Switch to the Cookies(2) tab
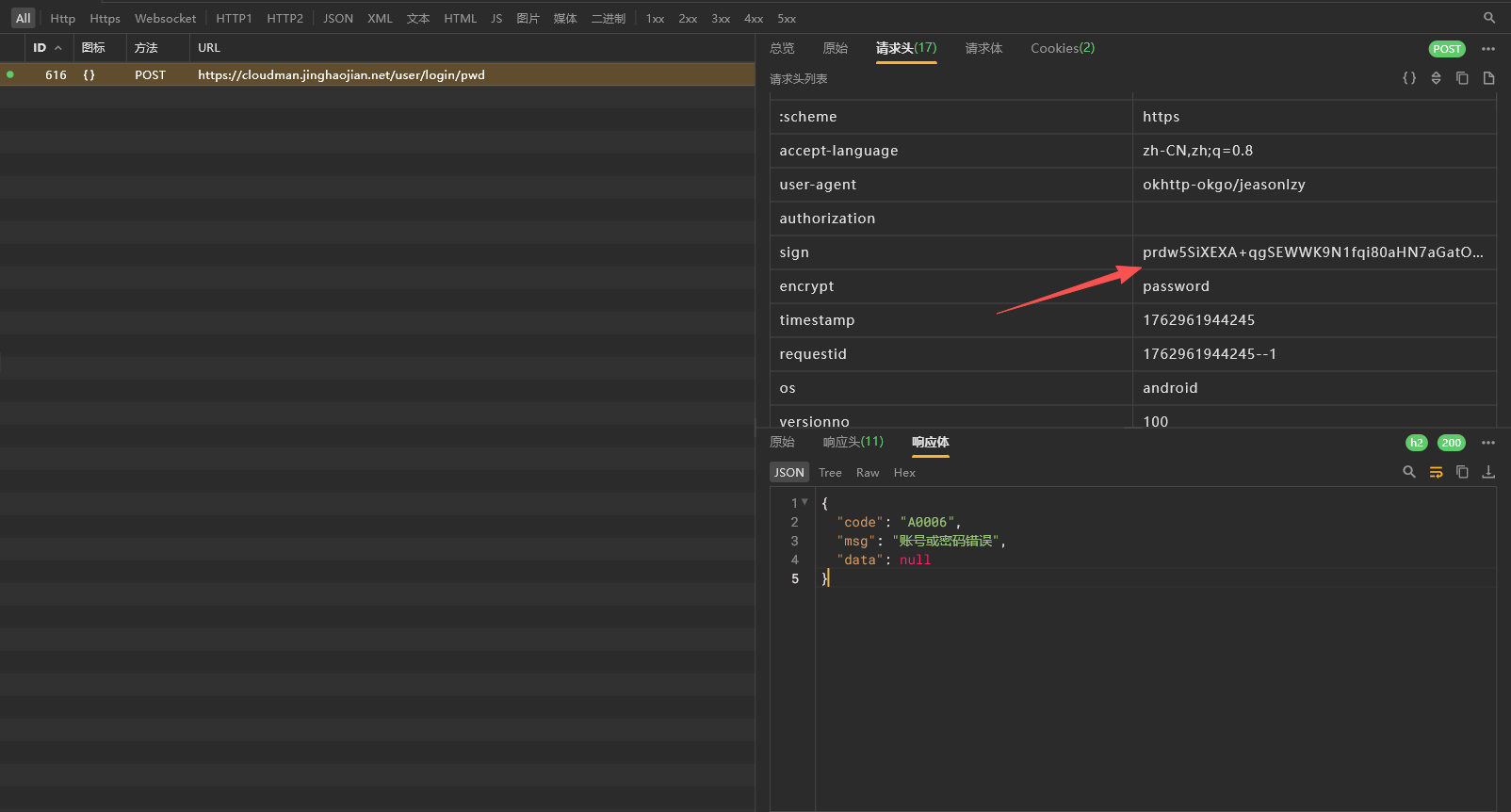Image resolution: width=1511 pixels, height=812 pixels. coord(1062,48)
